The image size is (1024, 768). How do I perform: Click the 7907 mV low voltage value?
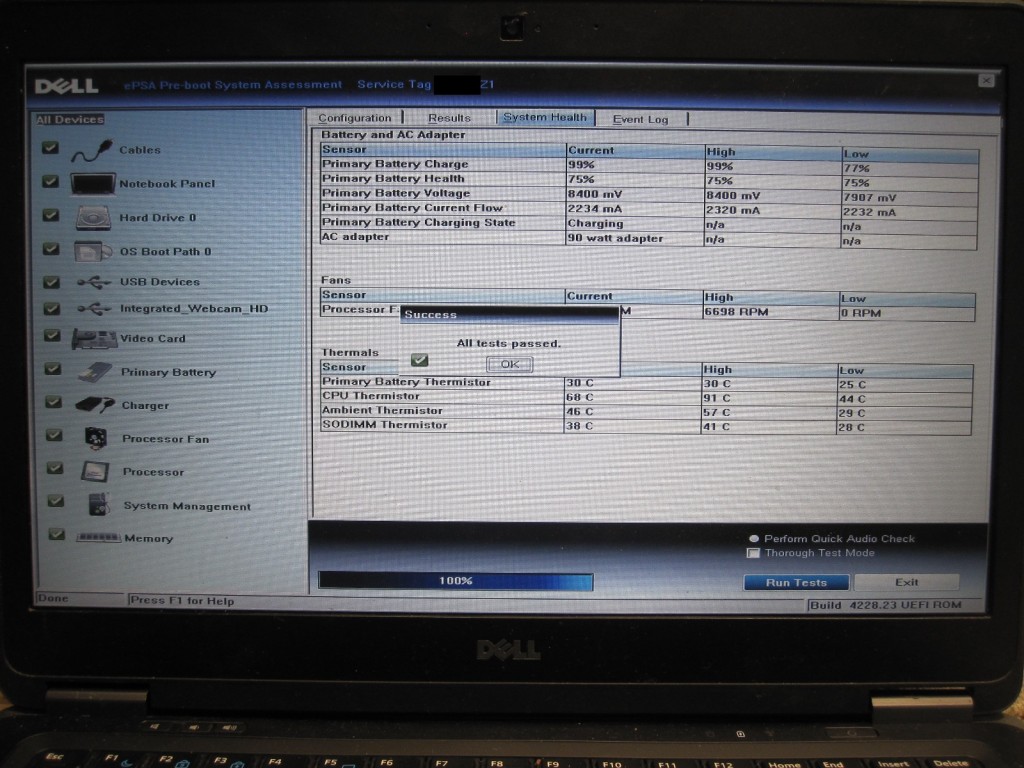tap(869, 197)
